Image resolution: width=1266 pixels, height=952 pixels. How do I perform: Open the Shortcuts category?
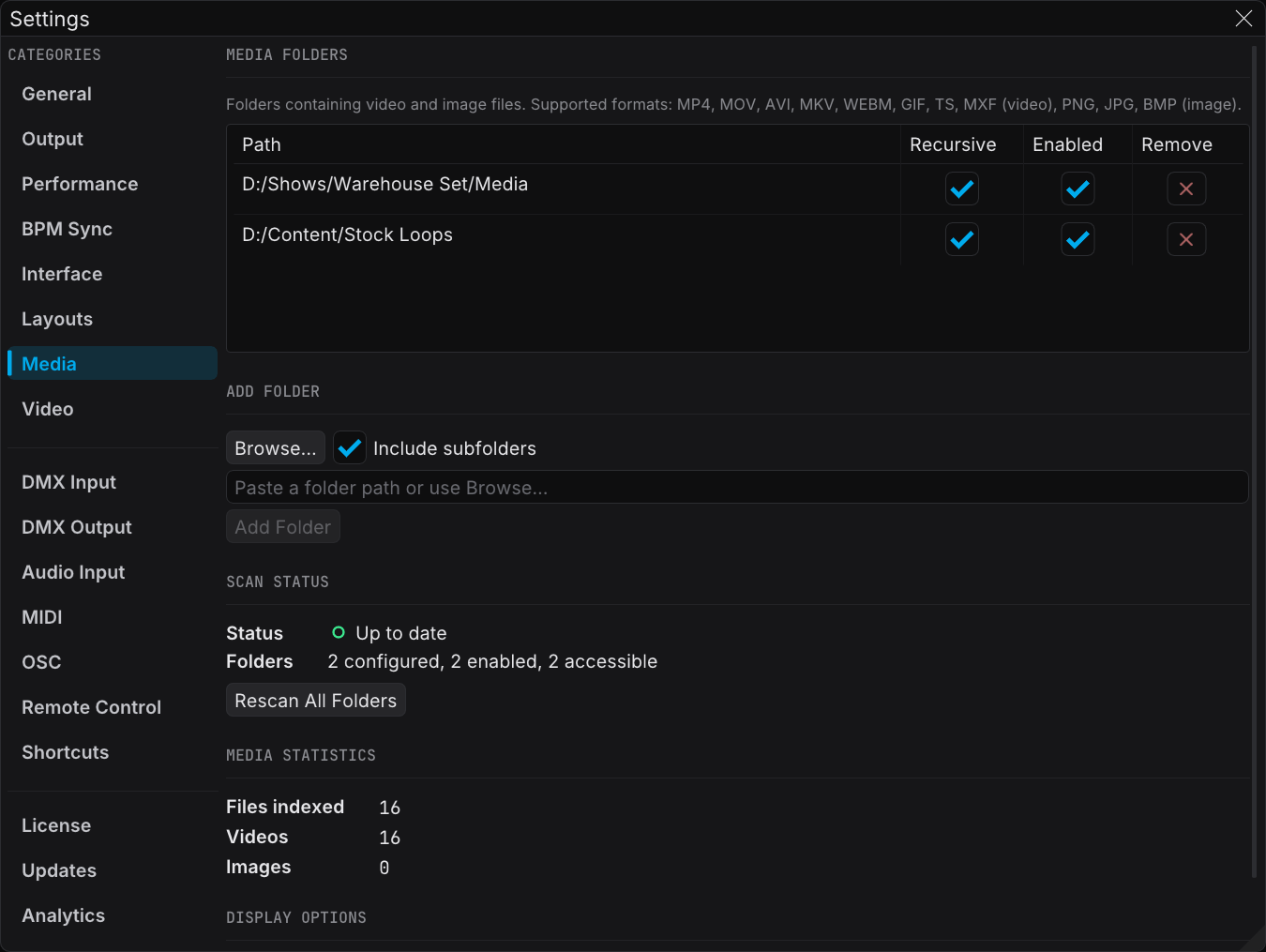113,752
